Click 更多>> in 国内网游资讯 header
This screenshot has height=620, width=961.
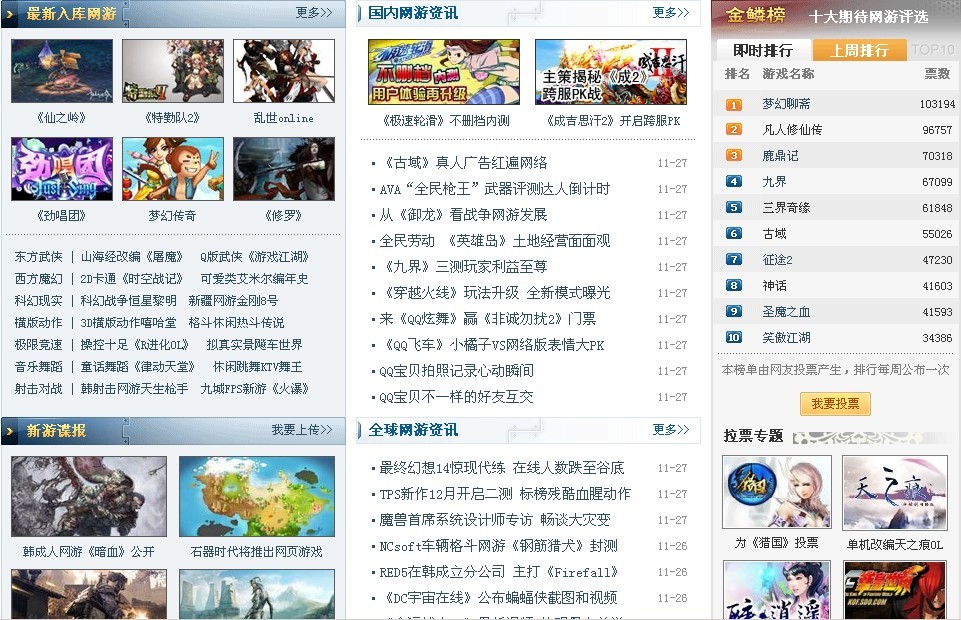(x=670, y=12)
